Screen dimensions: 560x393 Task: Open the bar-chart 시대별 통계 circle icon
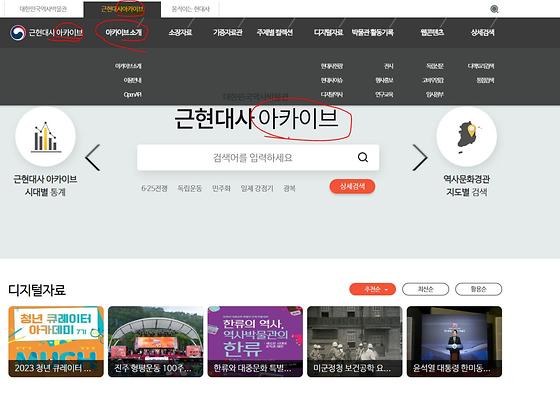pos(45,137)
